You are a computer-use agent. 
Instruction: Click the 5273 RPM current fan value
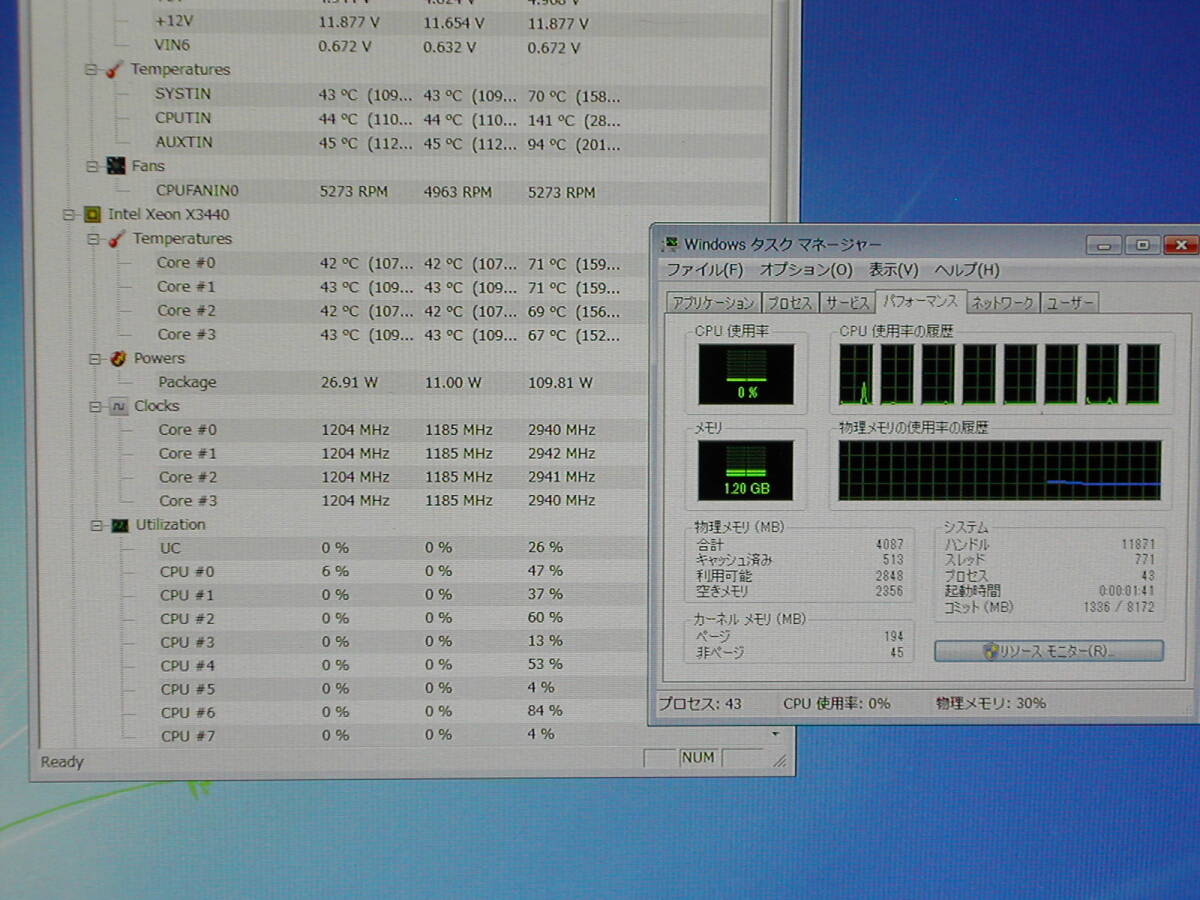tap(355, 191)
